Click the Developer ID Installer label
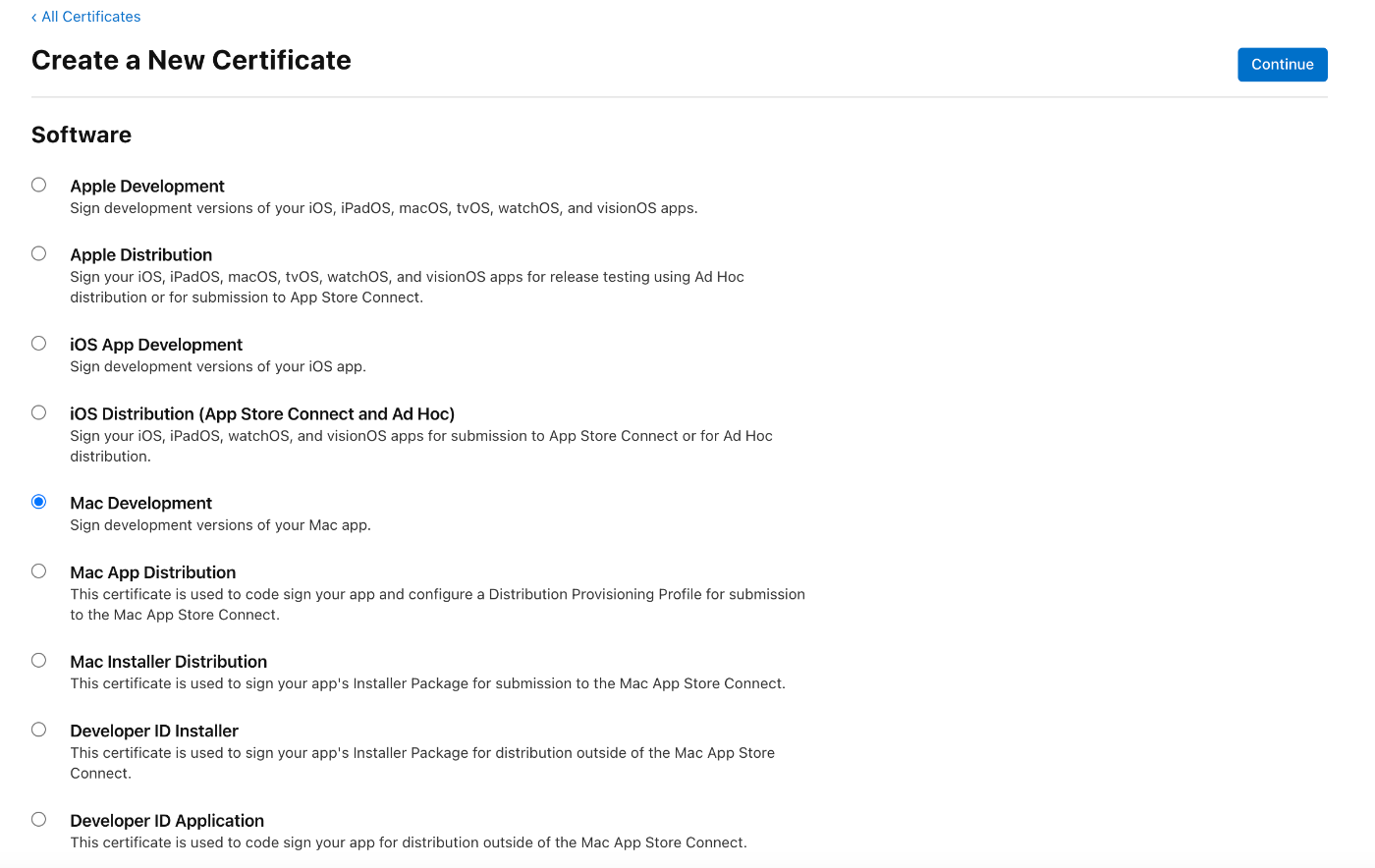Image resolution: width=1375 pixels, height=868 pixels. tap(154, 731)
